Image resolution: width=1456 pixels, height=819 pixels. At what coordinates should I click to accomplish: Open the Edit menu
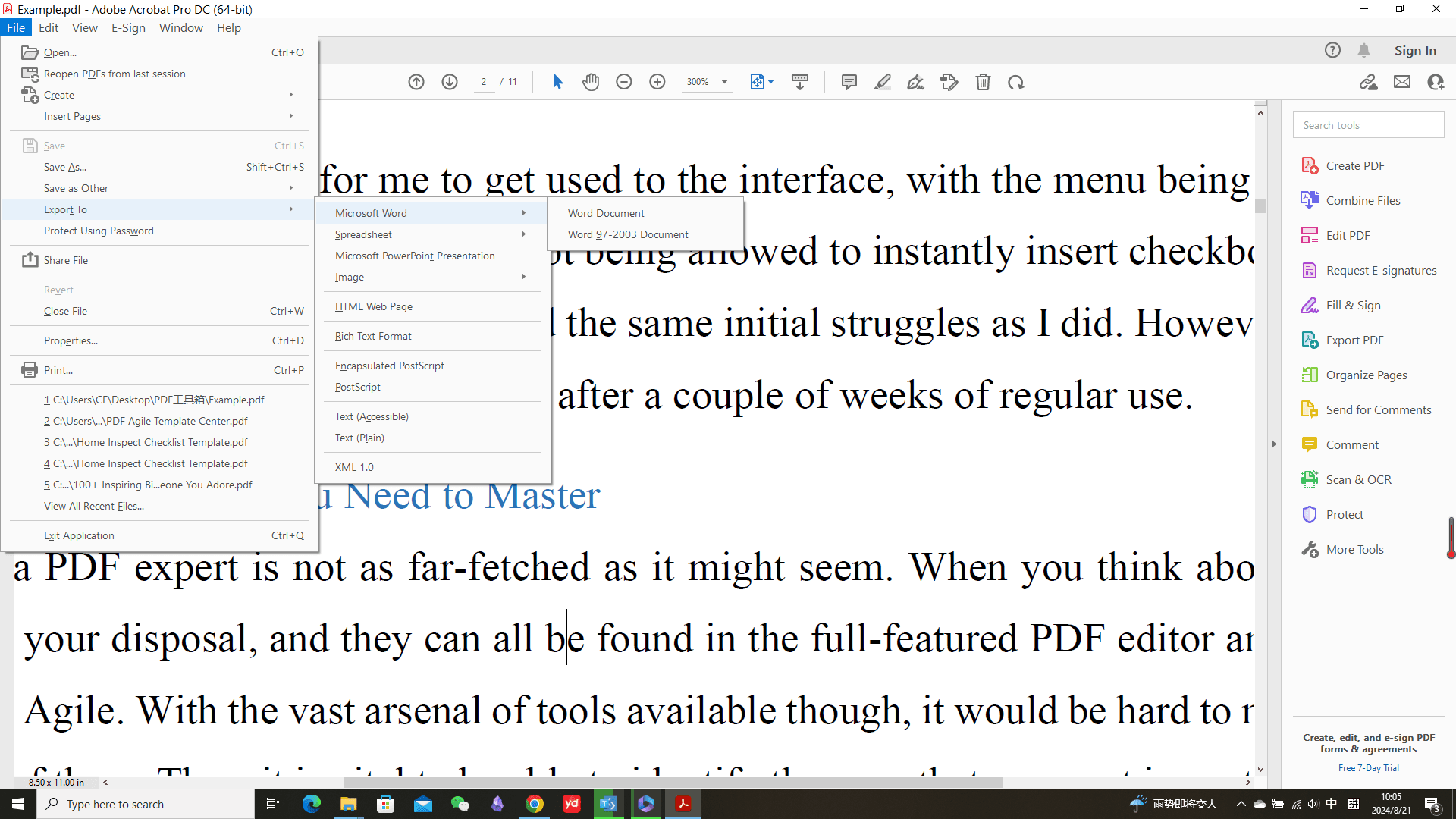pyautogui.click(x=48, y=27)
